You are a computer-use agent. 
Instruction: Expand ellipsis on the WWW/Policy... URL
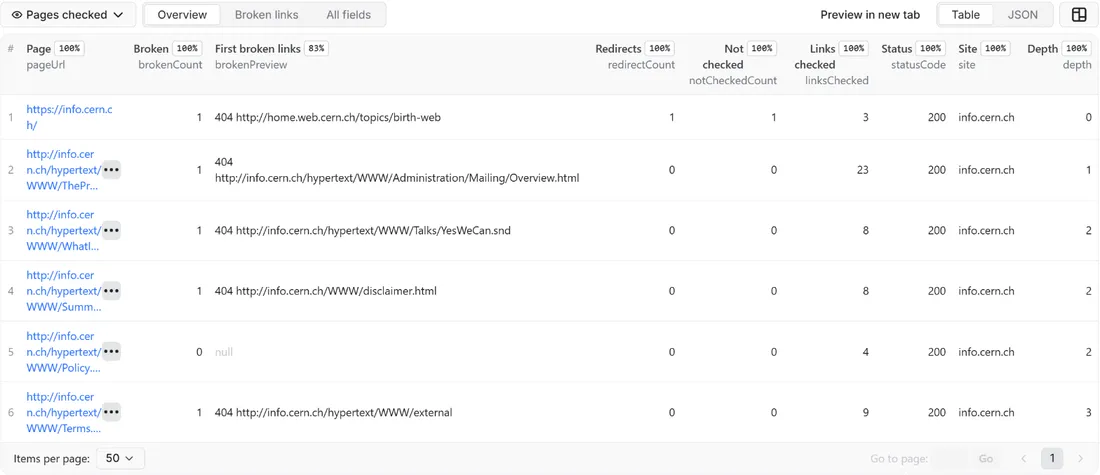click(x=112, y=352)
